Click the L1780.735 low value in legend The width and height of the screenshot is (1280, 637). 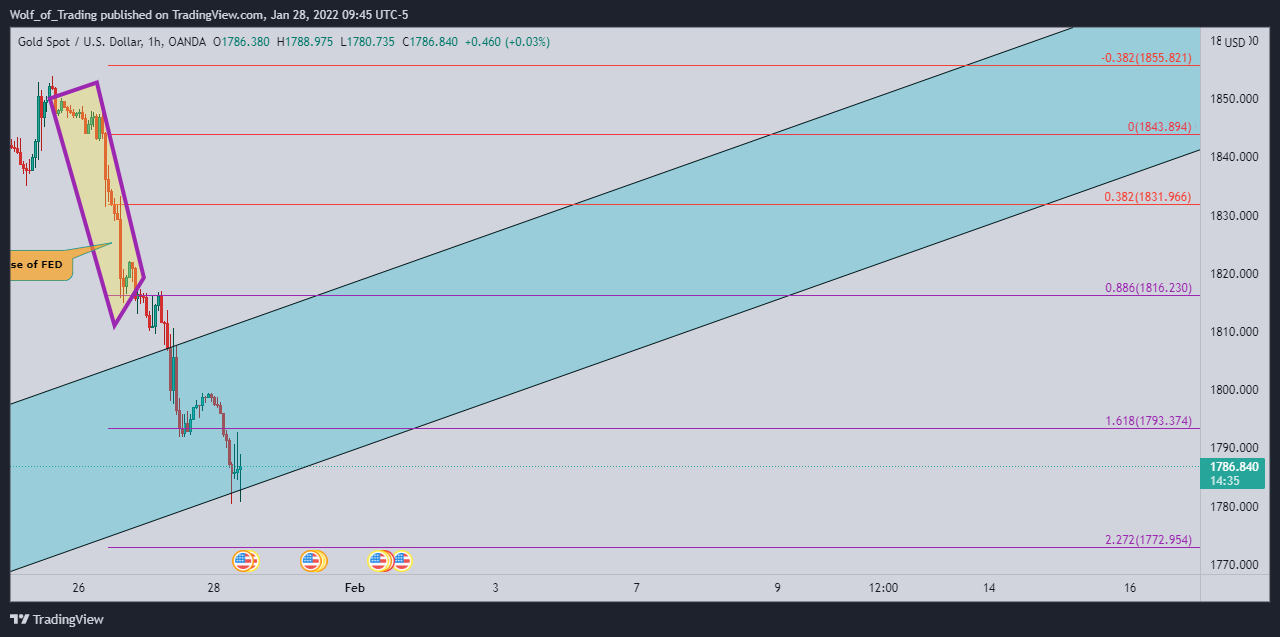coord(366,42)
